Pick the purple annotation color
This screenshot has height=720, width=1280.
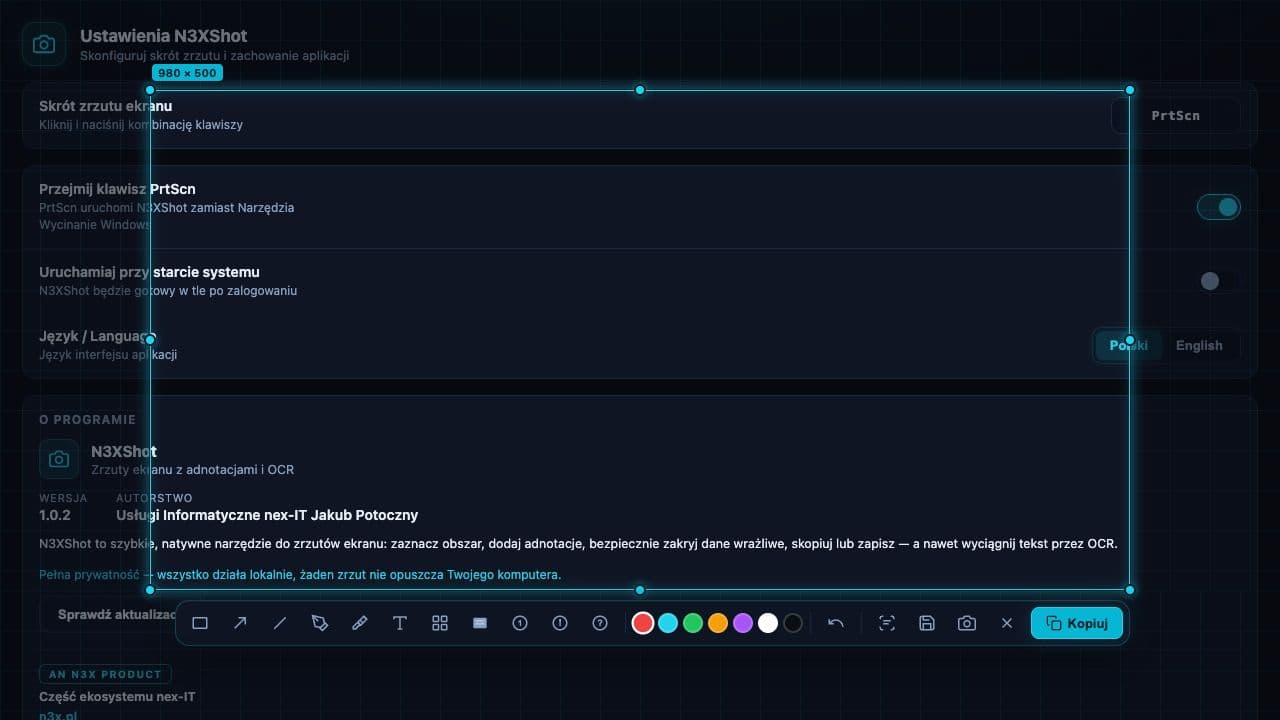click(x=743, y=623)
